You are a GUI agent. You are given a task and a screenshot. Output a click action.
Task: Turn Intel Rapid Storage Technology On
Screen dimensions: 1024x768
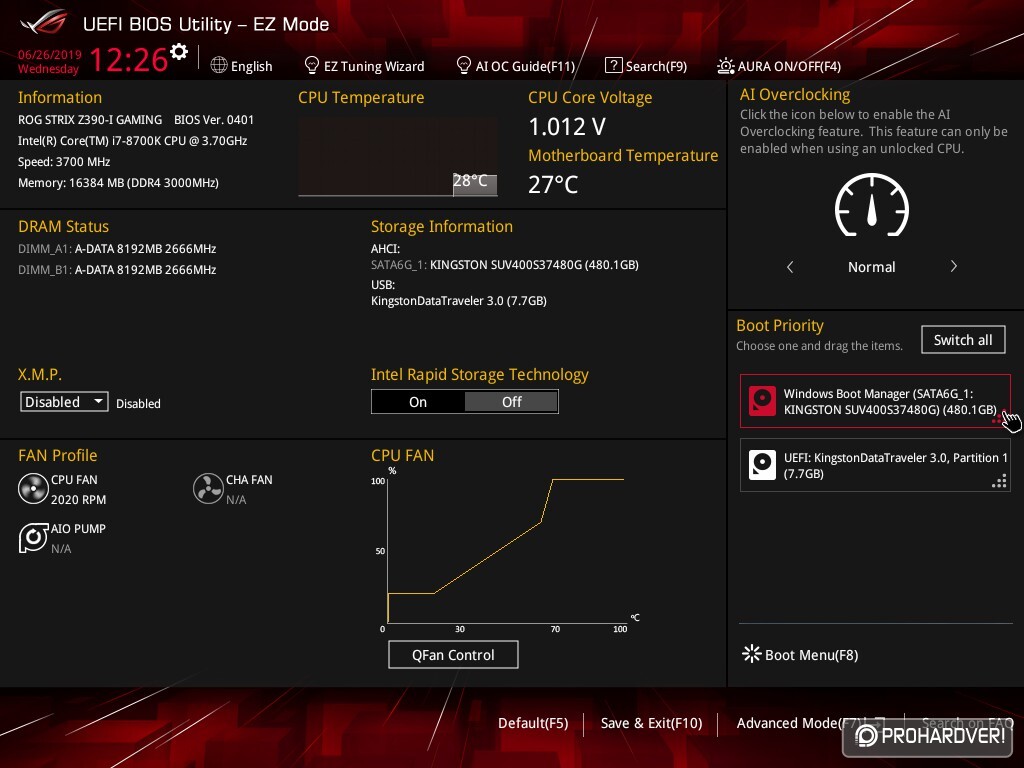pos(418,402)
